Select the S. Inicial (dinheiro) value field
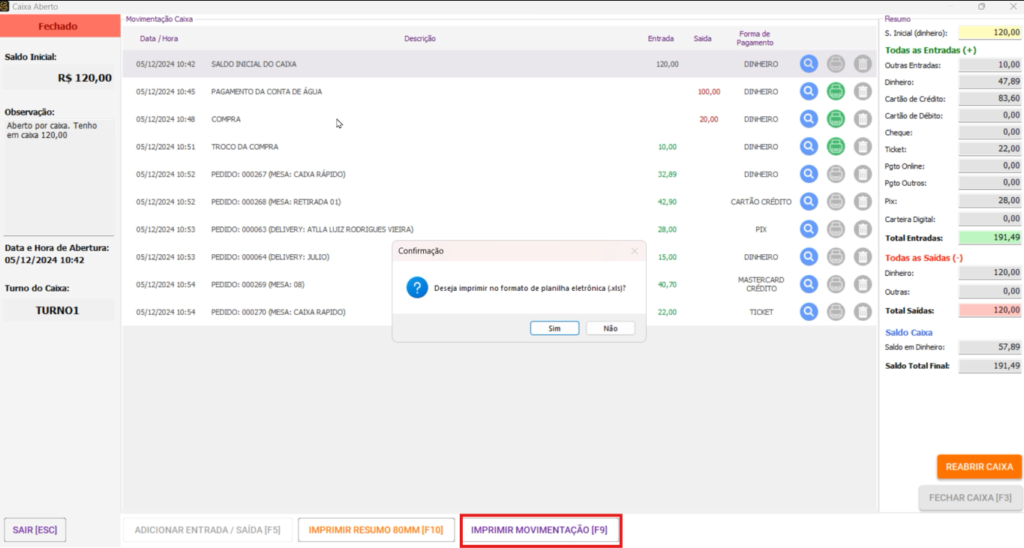This screenshot has width=1024, height=548. tap(989, 33)
